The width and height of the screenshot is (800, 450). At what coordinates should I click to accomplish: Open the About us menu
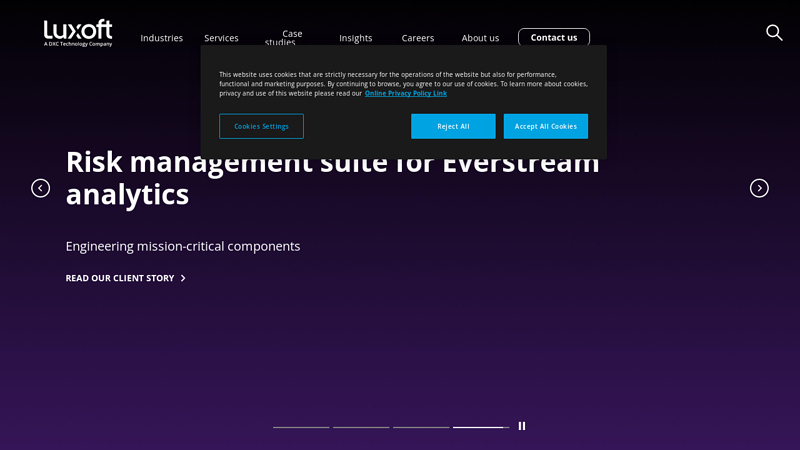480,38
